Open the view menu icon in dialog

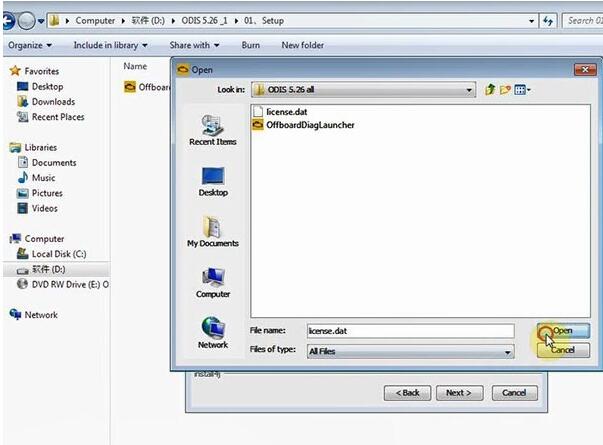[x=522, y=90]
